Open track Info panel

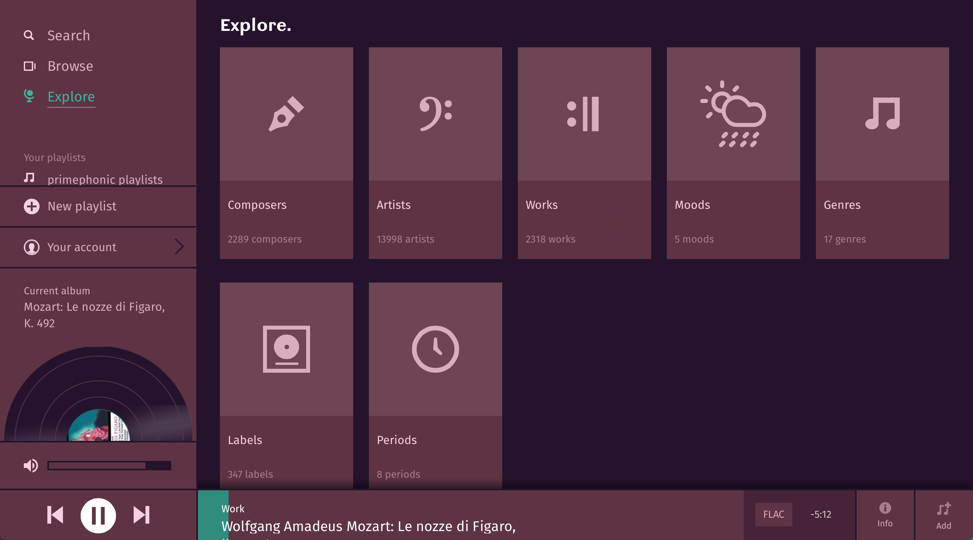tap(885, 515)
